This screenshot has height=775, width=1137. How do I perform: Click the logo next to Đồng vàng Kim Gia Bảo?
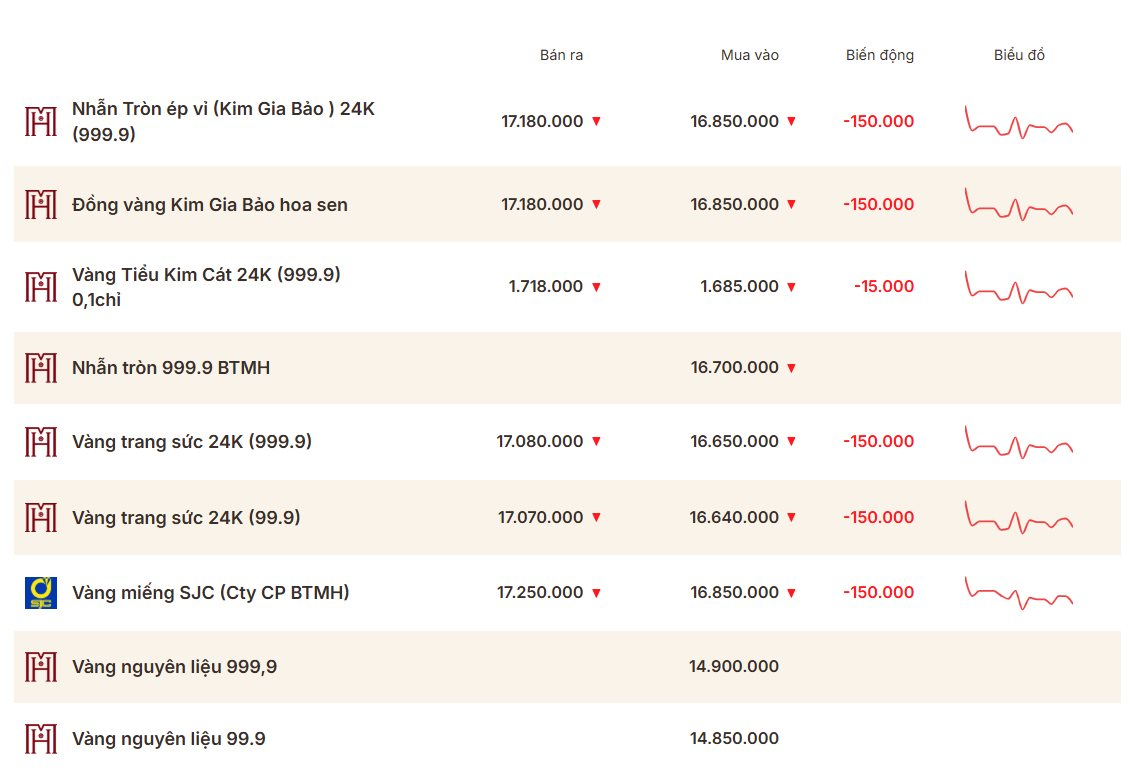(41, 205)
